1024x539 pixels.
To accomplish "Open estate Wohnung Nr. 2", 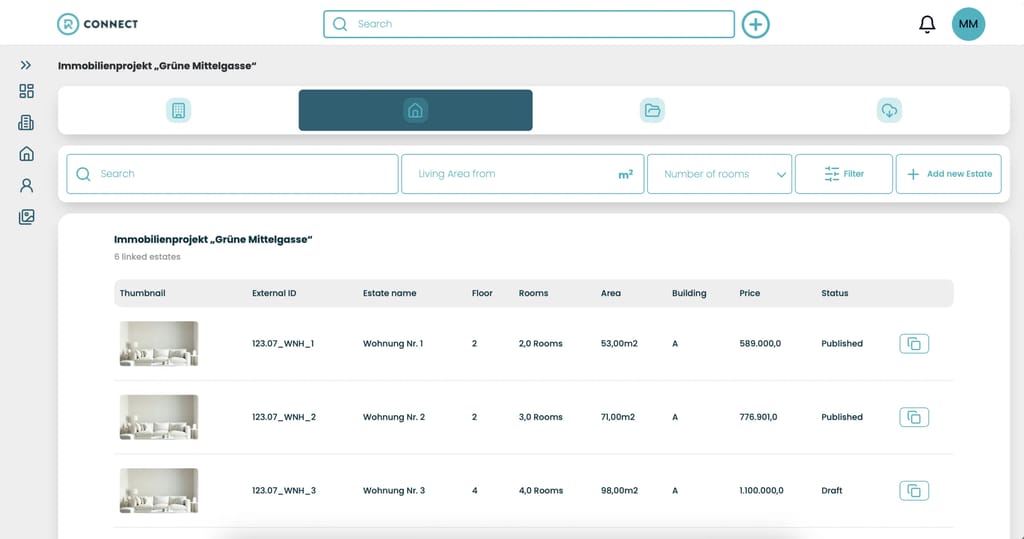I will [394, 417].
